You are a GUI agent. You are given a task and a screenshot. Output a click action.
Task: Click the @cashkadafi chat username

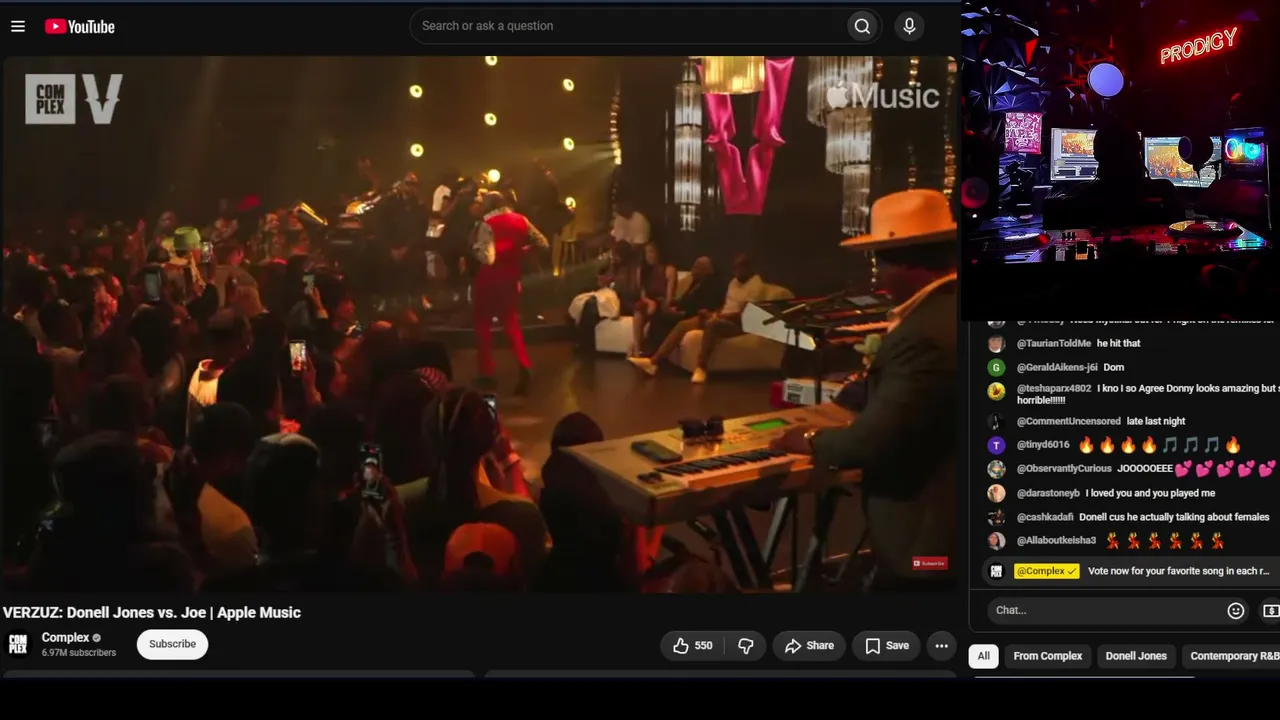1045,517
